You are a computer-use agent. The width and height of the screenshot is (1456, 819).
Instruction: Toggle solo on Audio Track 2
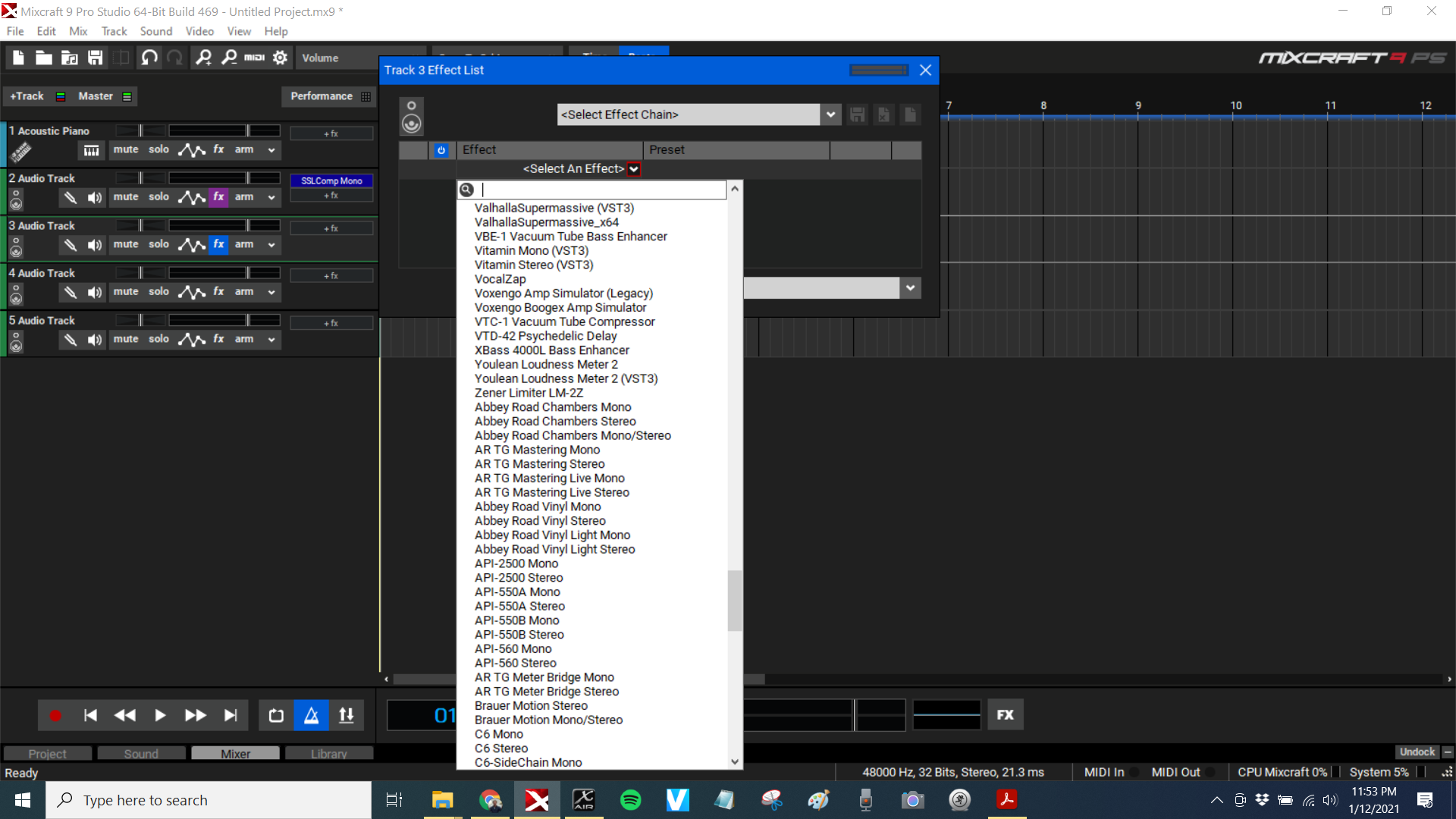tap(157, 196)
